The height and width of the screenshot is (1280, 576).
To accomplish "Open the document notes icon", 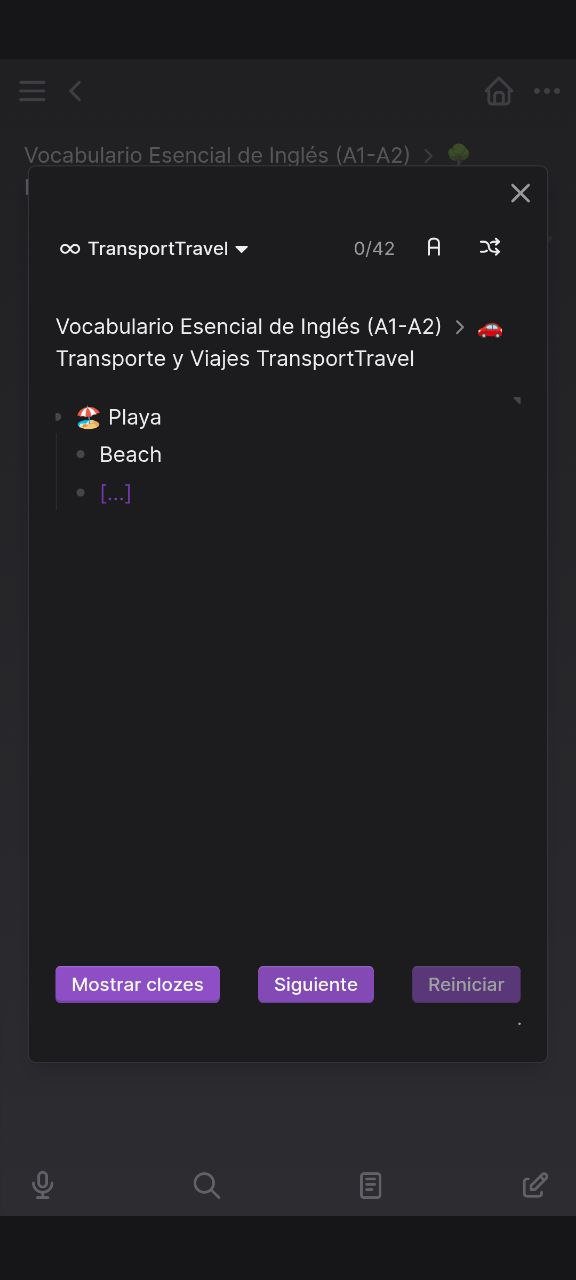I will click(x=370, y=1186).
